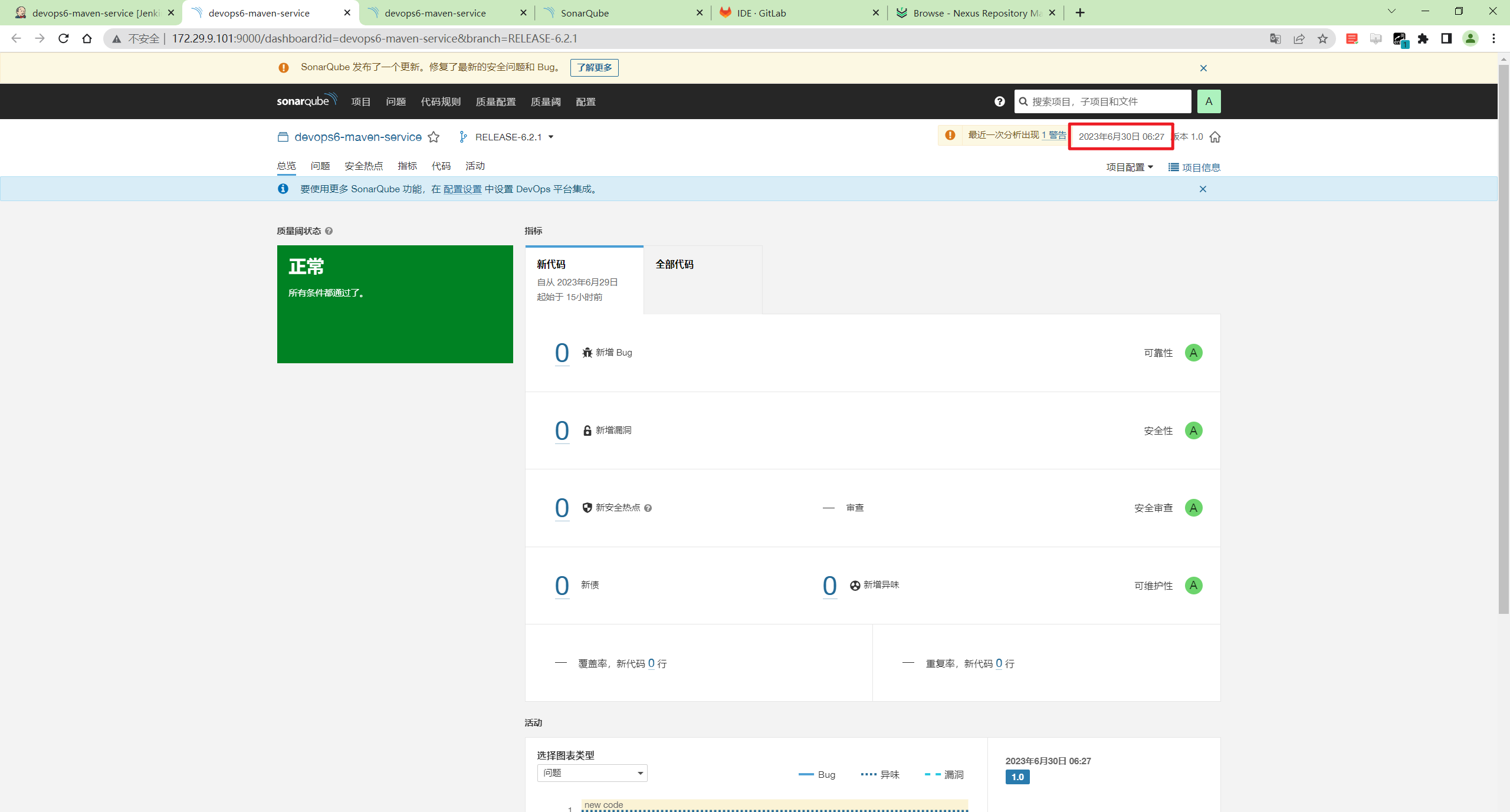1510x812 pixels.
Task: Click the 了解更多 button
Action: (594, 67)
